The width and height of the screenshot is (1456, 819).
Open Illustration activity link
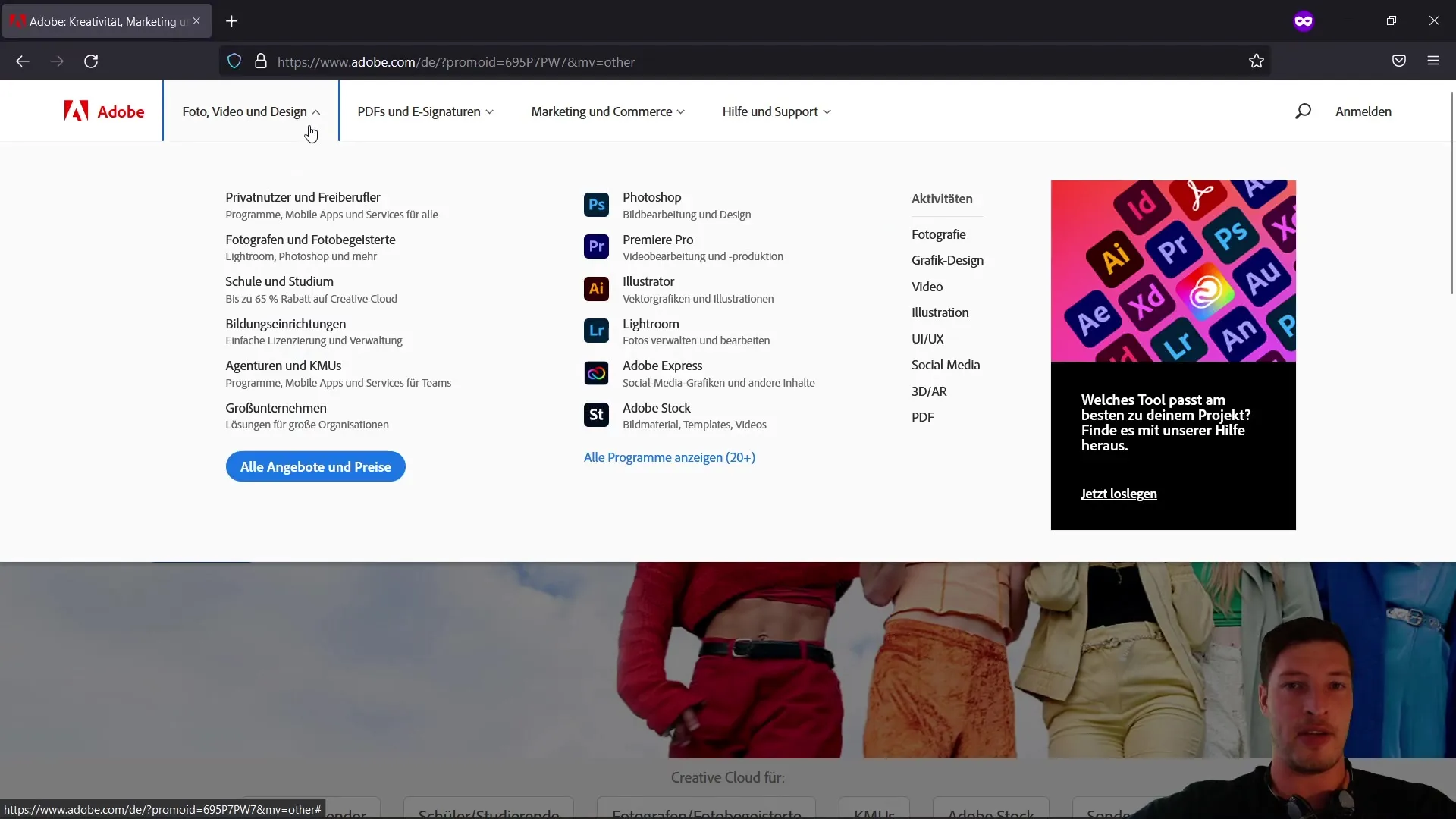click(x=940, y=312)
